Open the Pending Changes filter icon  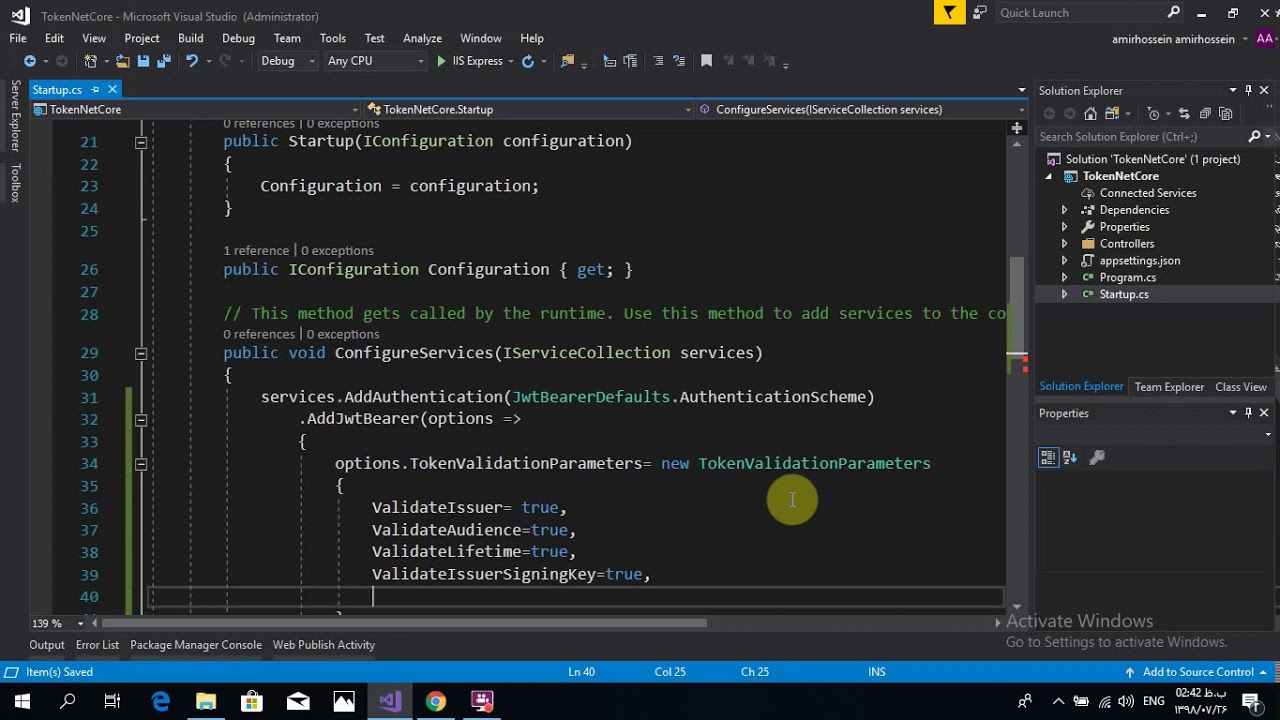1153,113
